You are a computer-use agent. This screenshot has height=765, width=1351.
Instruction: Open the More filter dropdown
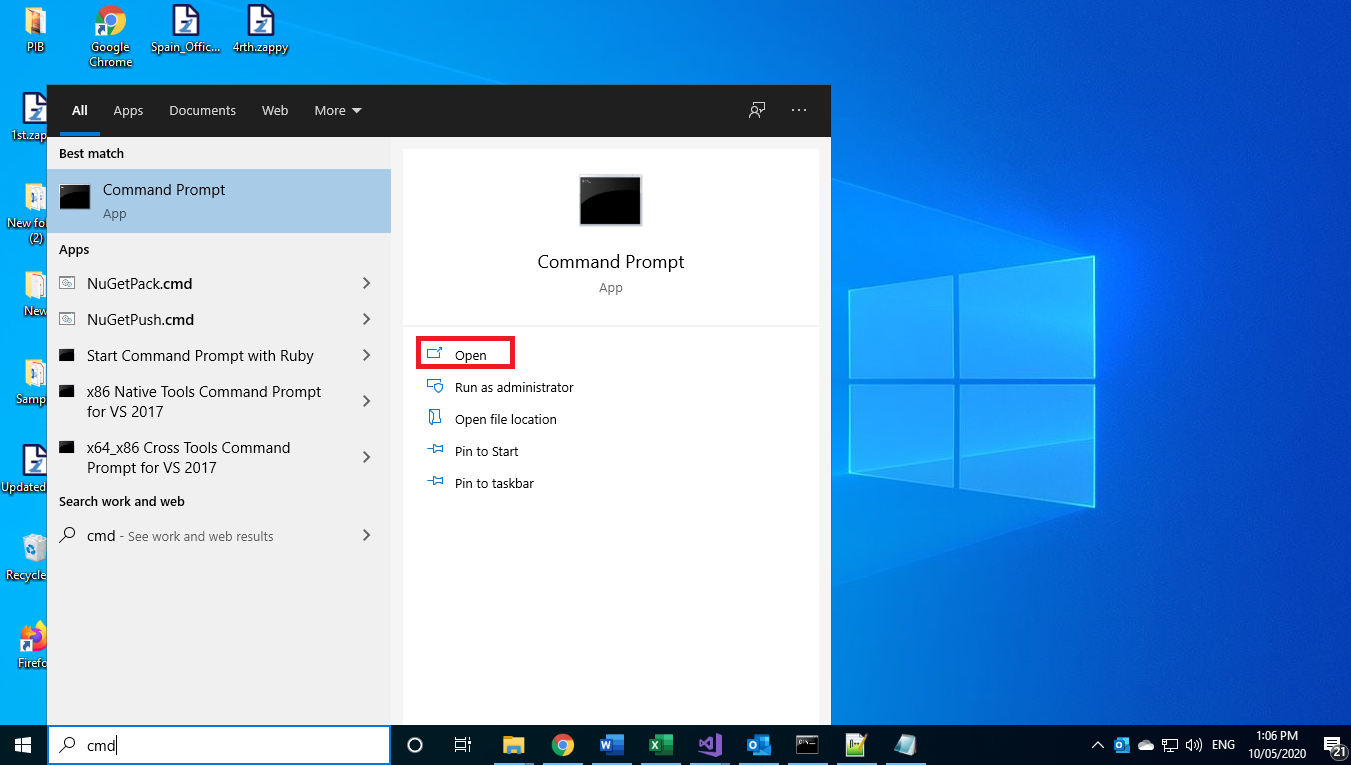[x=338, y=111]
